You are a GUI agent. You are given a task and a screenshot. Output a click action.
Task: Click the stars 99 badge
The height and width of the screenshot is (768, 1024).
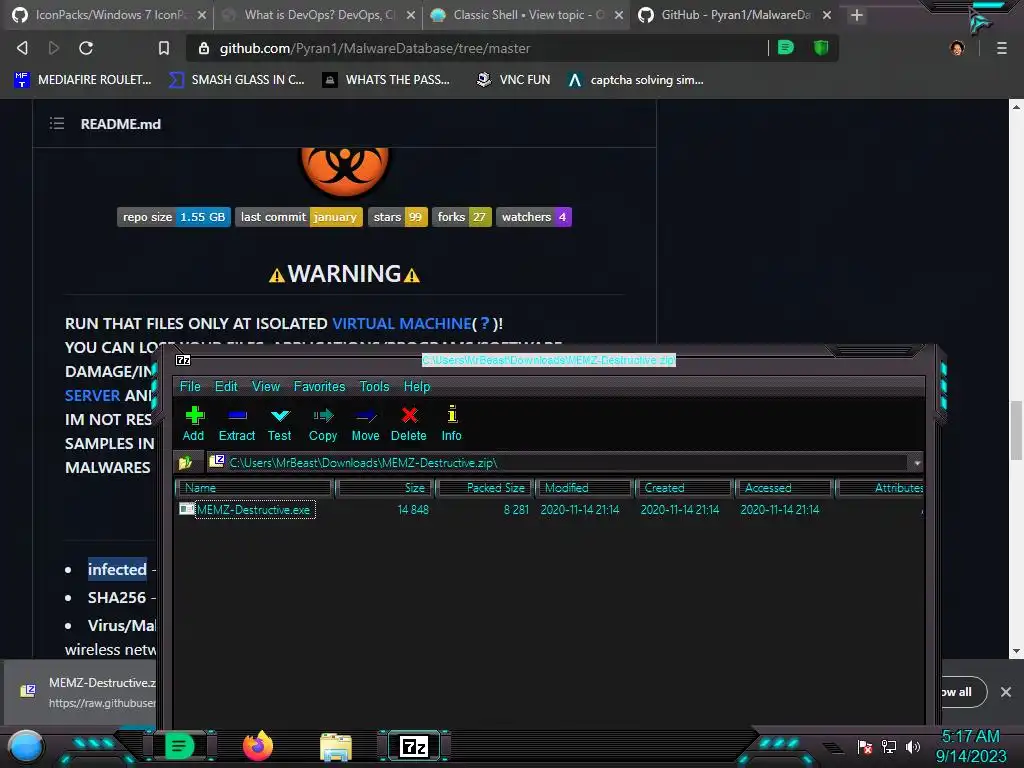pos(398,217)
